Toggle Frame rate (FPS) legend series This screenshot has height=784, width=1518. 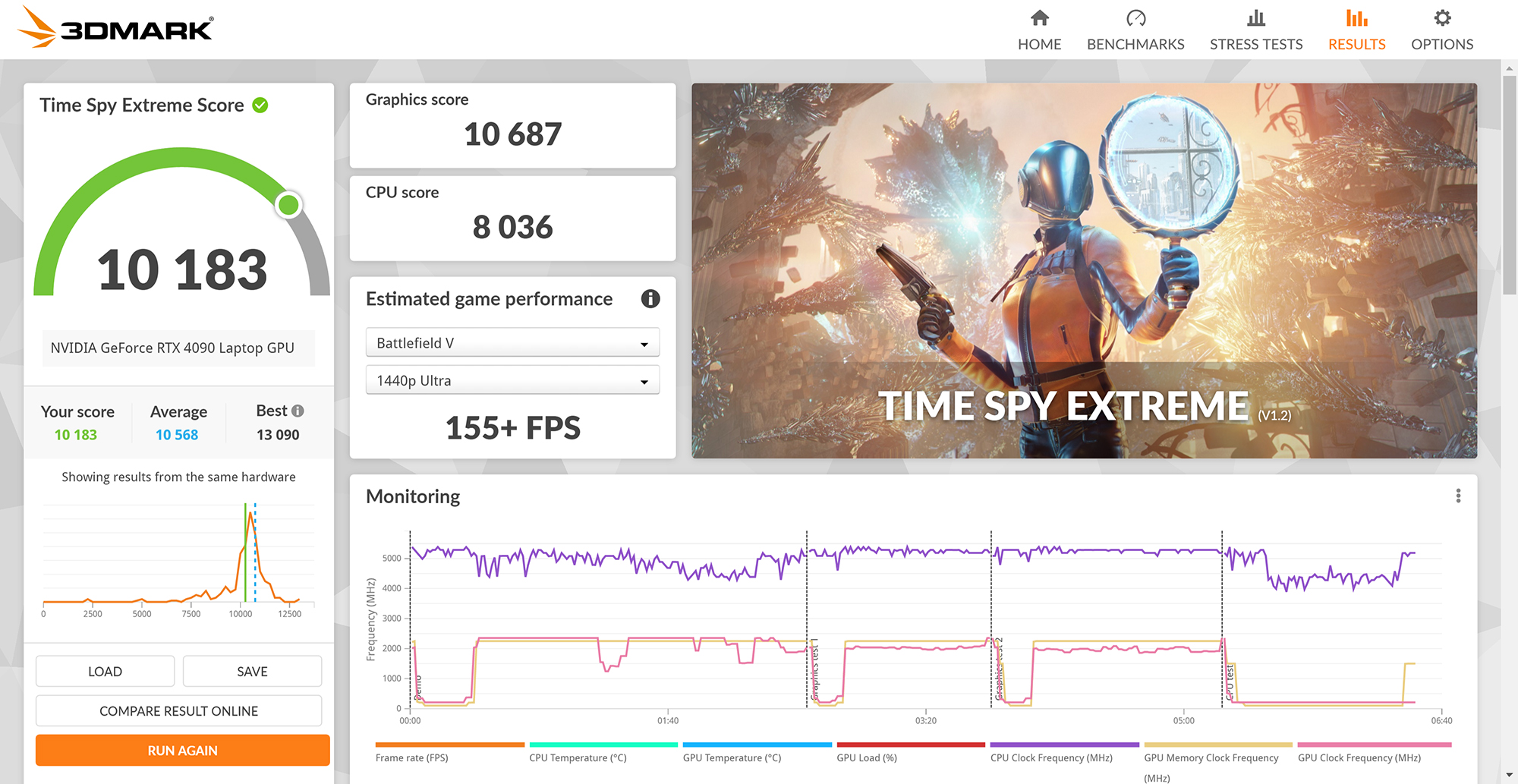(411, 757)
